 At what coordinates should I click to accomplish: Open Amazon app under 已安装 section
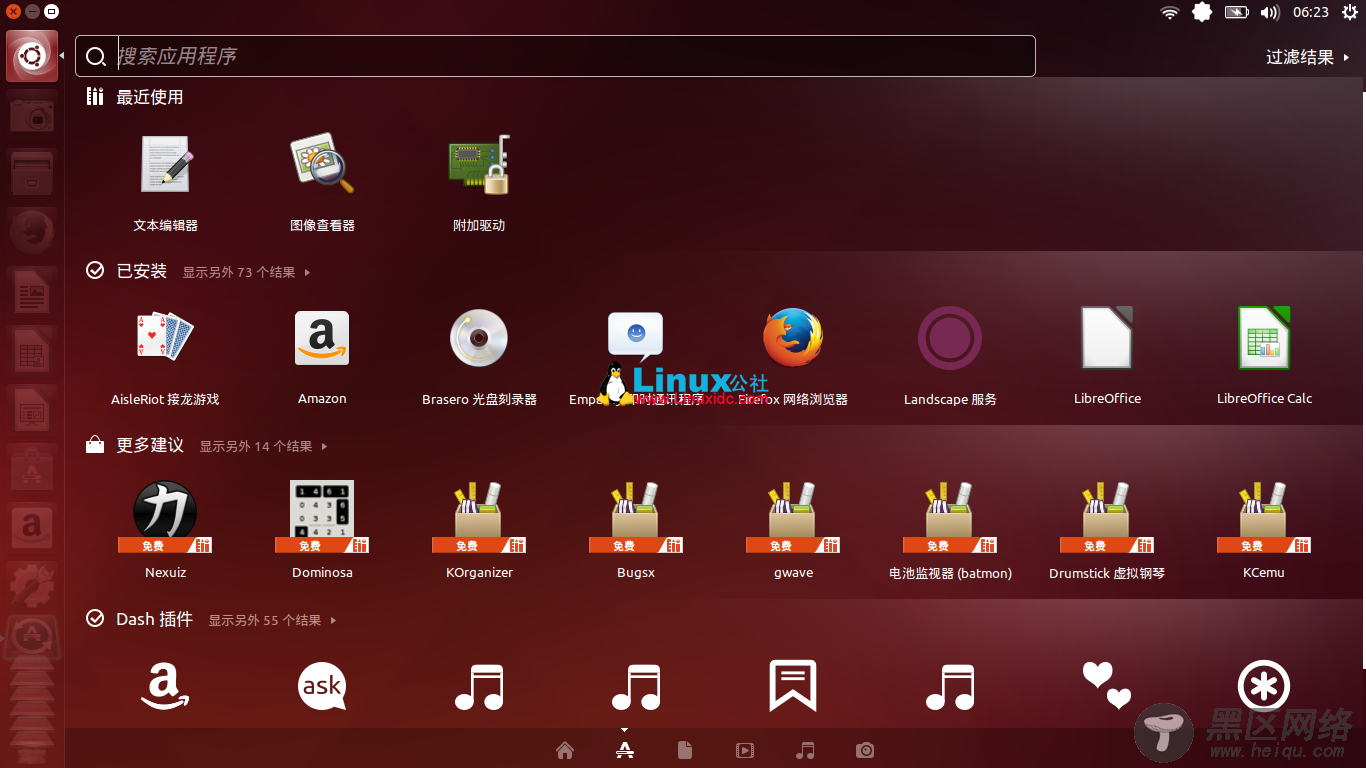(322, 338)
